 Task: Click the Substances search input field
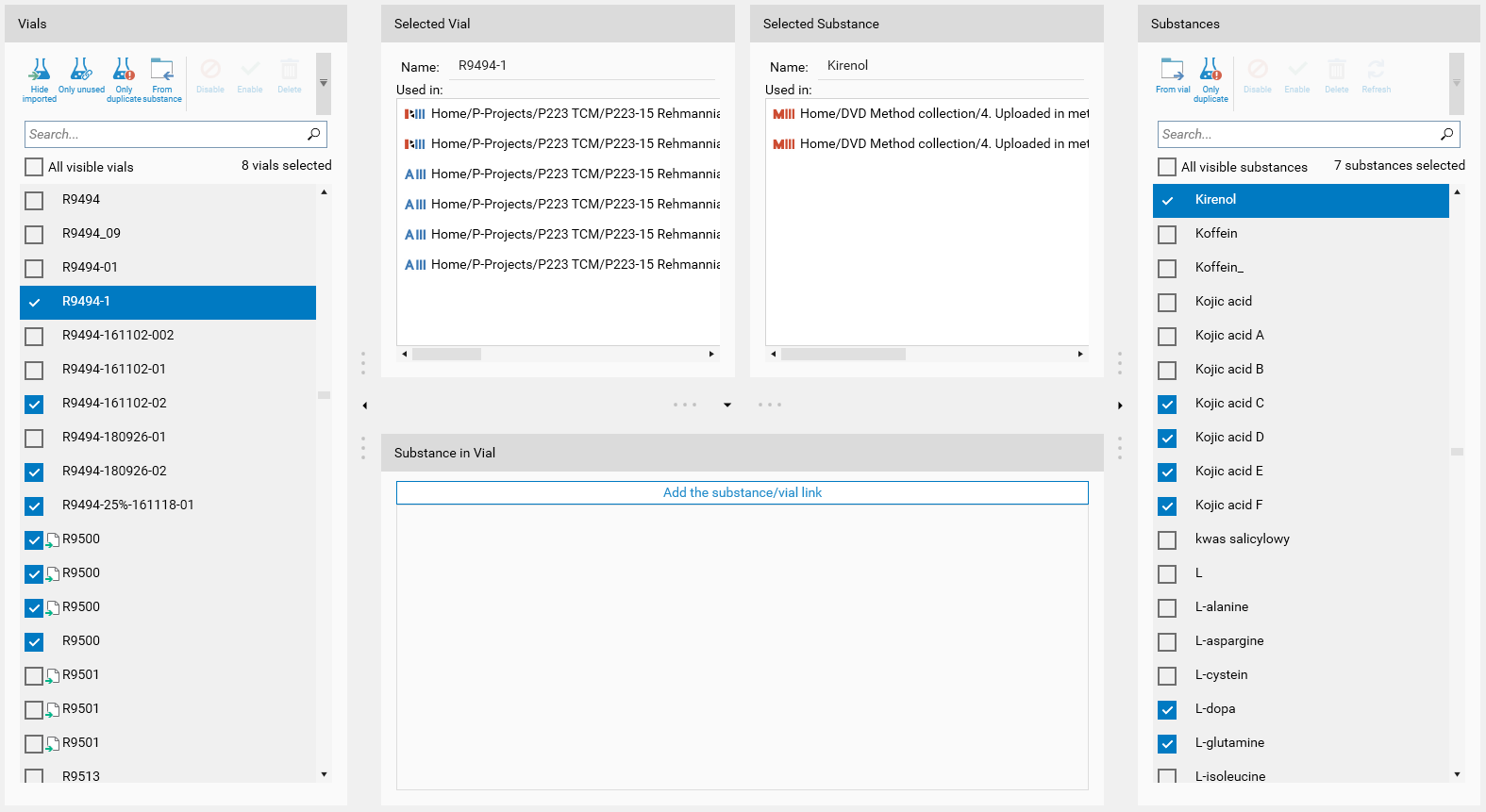[x=1296, y=135]
